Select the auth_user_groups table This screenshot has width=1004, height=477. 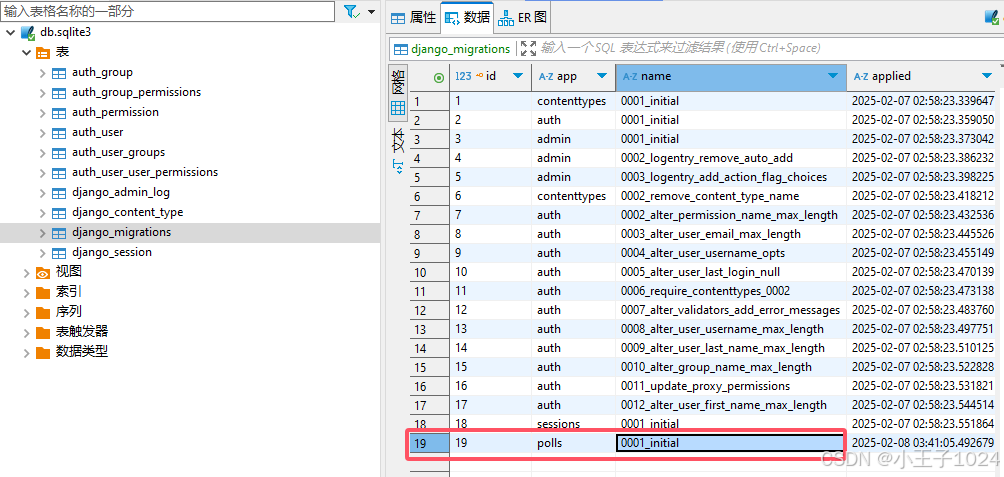point(118,152)
